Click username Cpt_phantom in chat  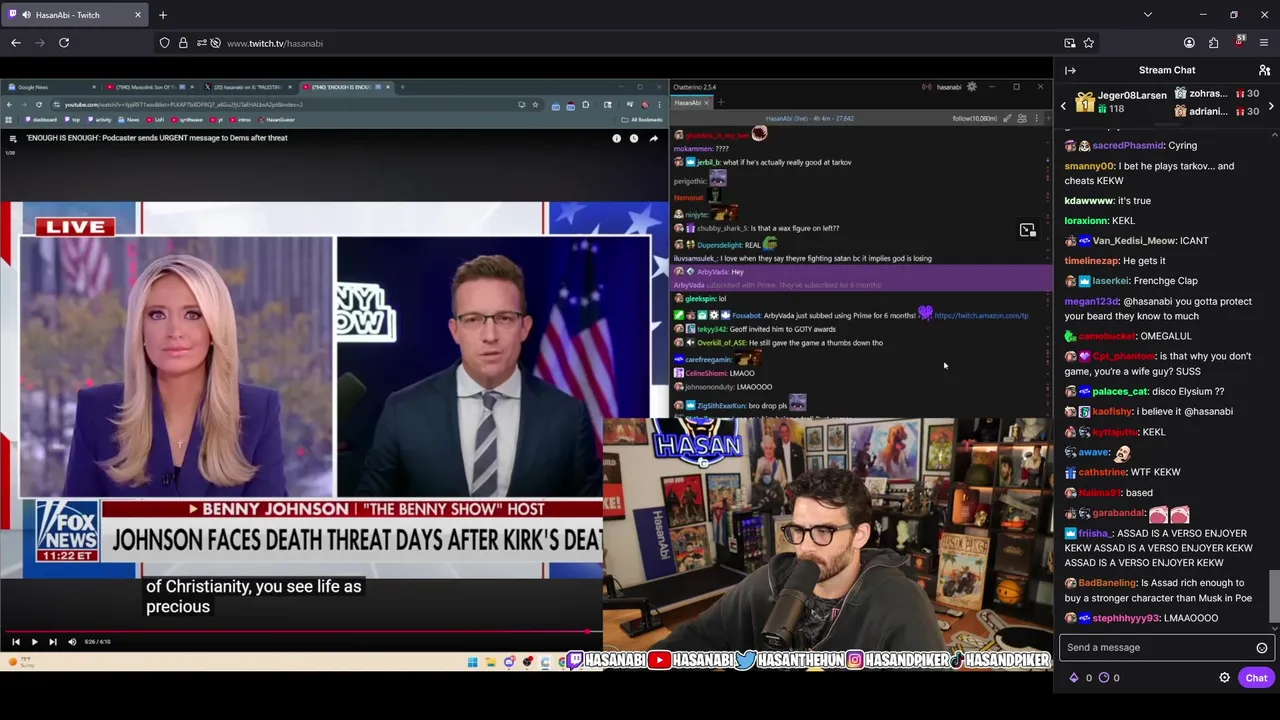pyautogui.click(x=1123, y=357)
